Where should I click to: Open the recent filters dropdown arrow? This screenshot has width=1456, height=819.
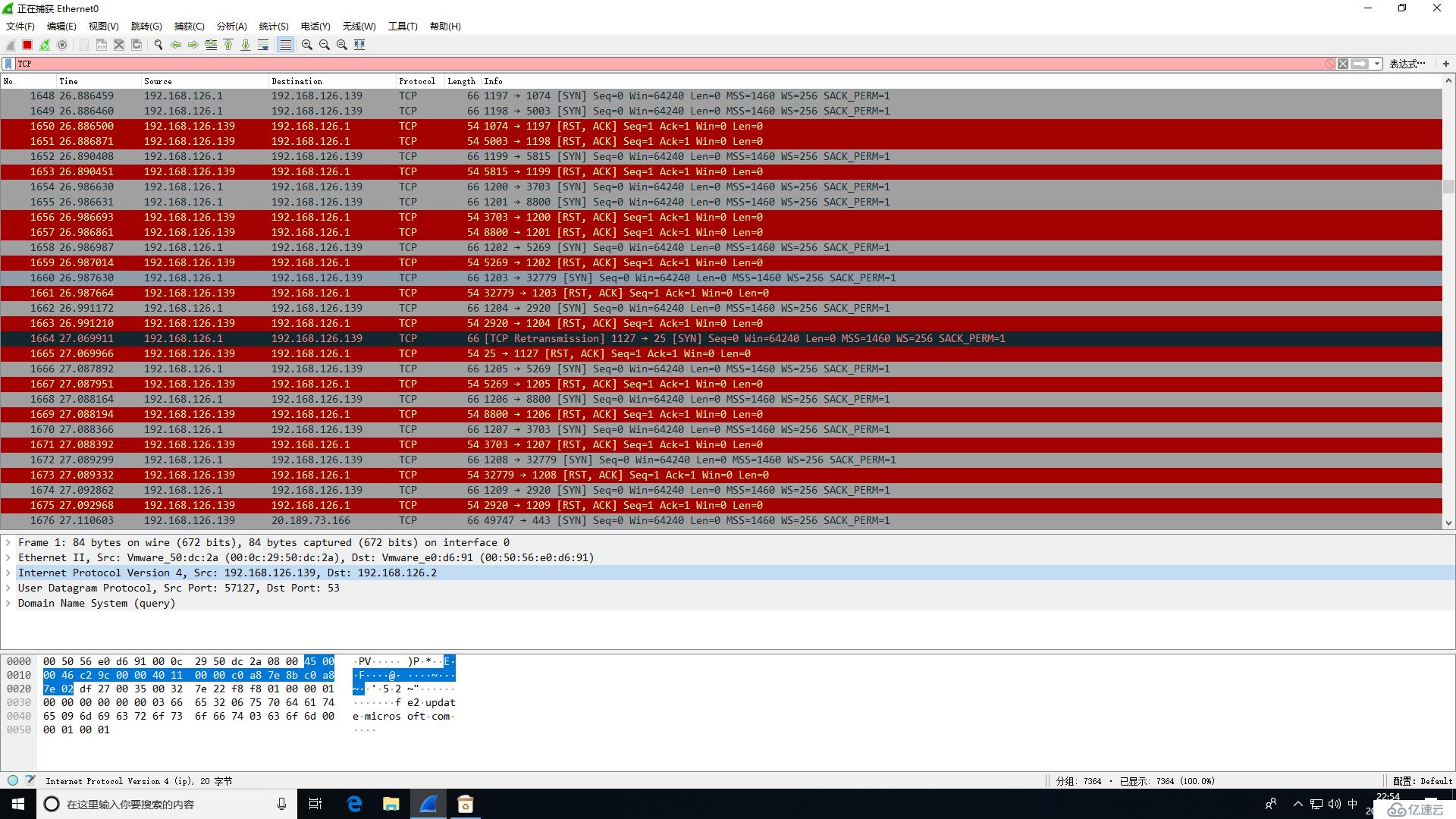(1376, 64)
